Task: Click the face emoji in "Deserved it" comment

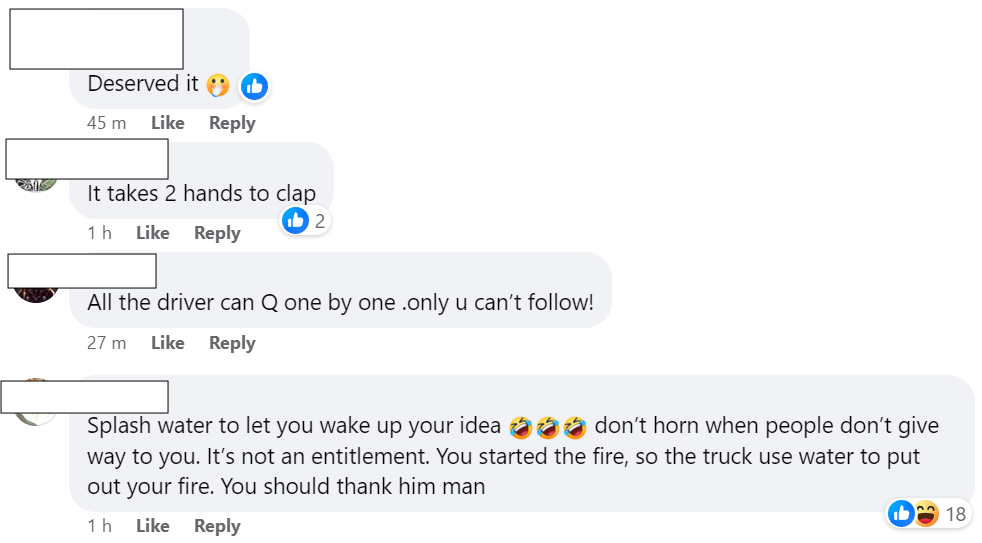Action: [217, 86]
